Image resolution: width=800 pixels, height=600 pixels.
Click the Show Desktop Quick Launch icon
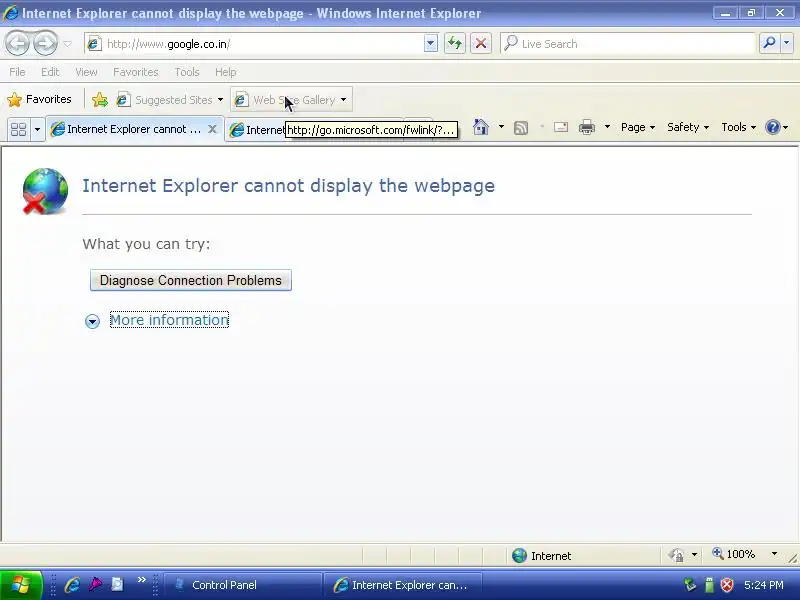coord(117,584)
